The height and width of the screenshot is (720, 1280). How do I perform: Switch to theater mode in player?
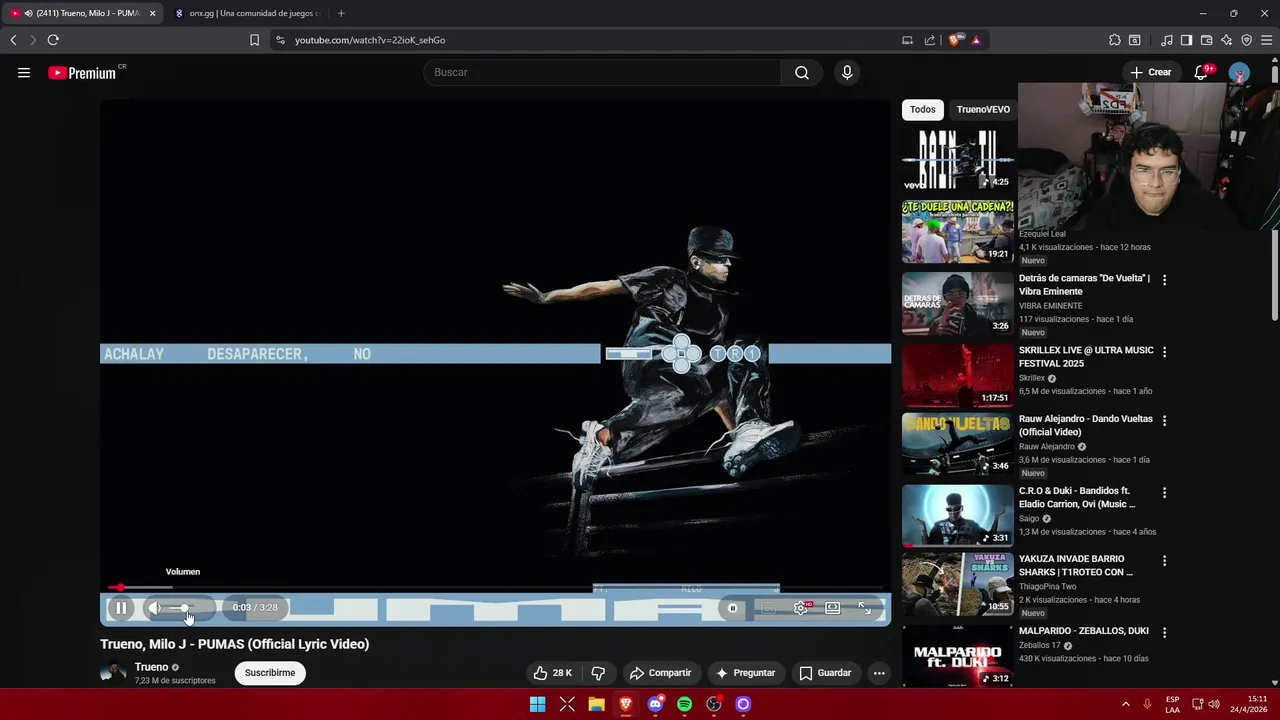pyautogui.click(x=832, y=608)
